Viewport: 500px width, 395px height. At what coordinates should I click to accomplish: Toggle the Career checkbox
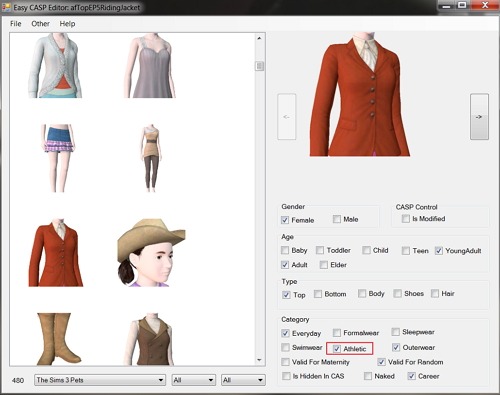[x=411, y=376]
